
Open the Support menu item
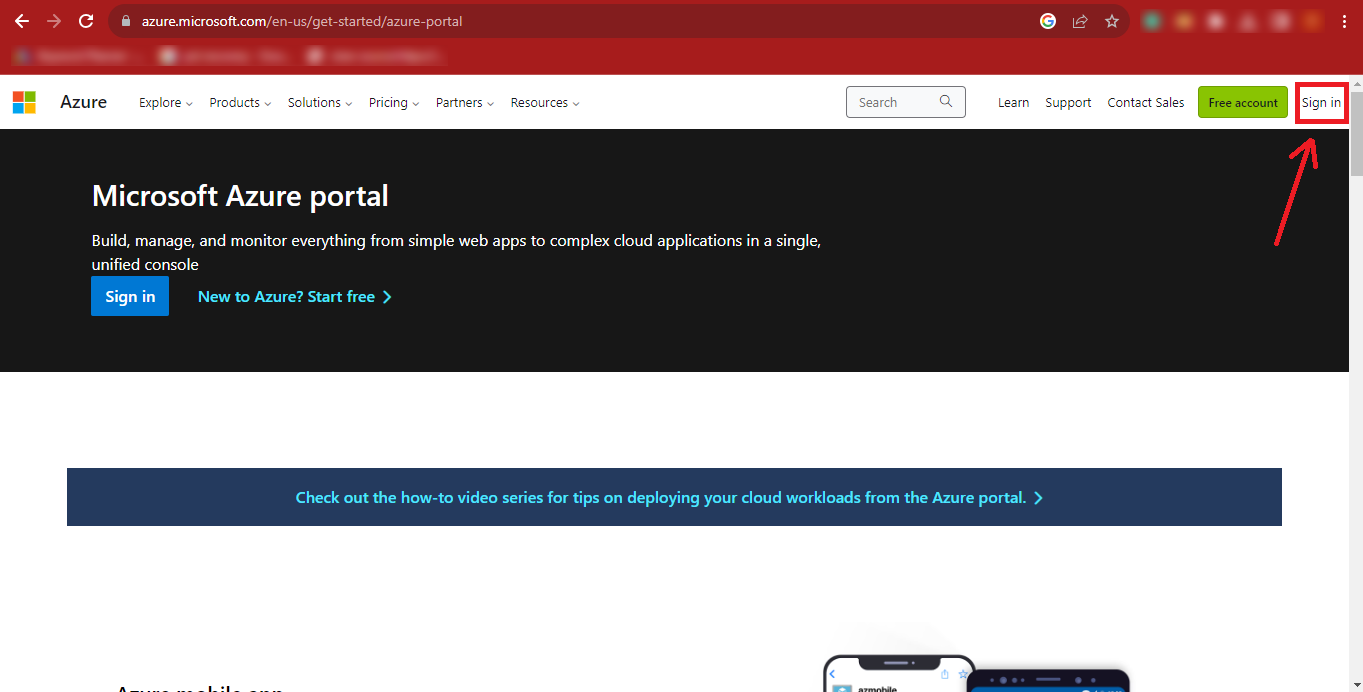pos(1068,103)
